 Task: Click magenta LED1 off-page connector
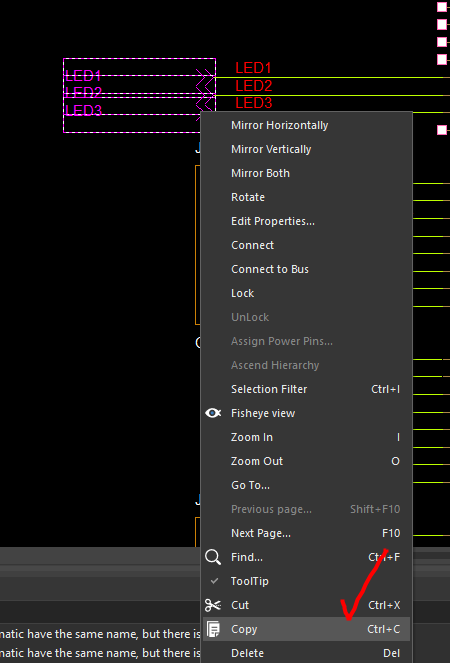83,76
